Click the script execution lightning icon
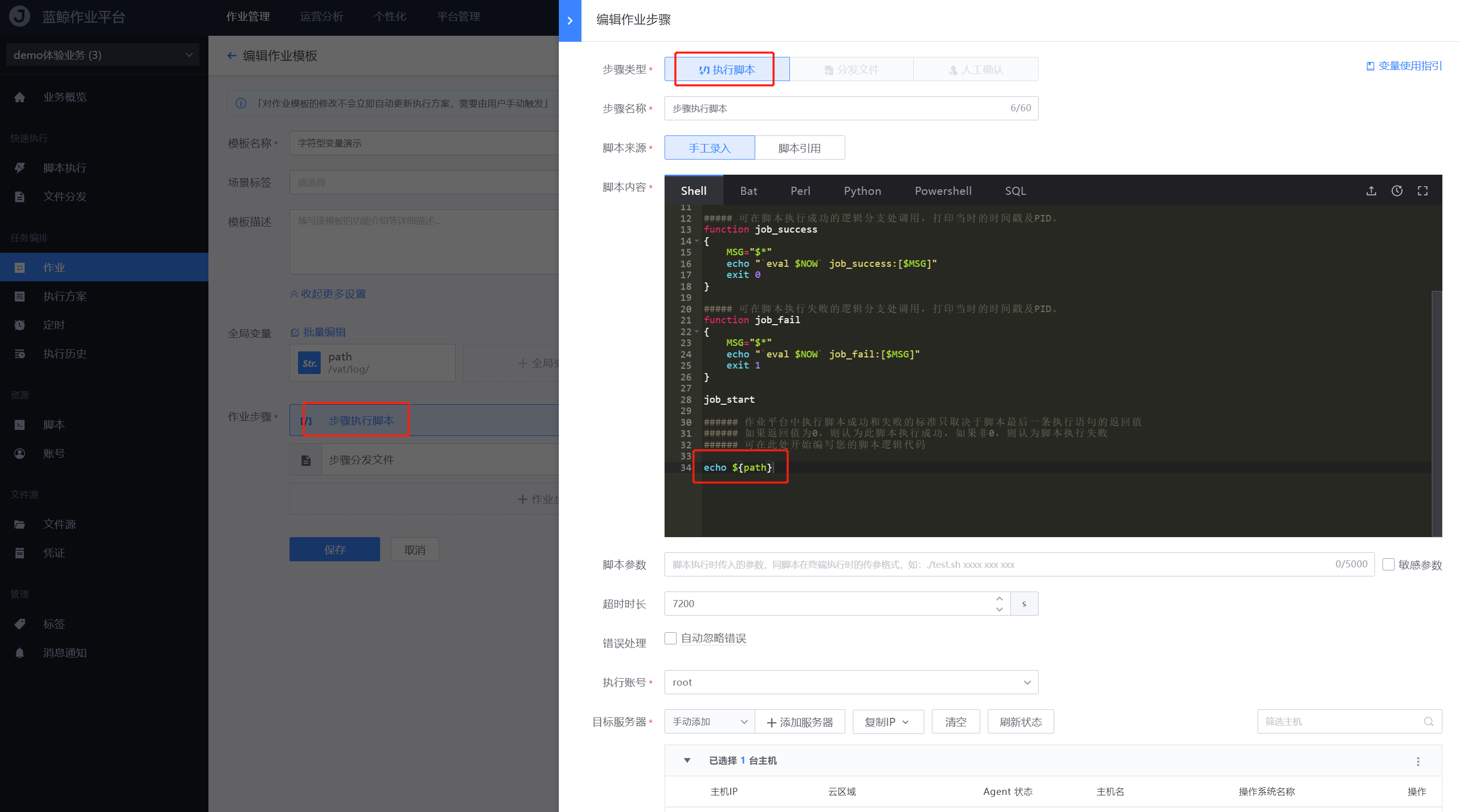Image resolution: width=1460 pixels, height=812 pixels. click(x=20, y=168)
